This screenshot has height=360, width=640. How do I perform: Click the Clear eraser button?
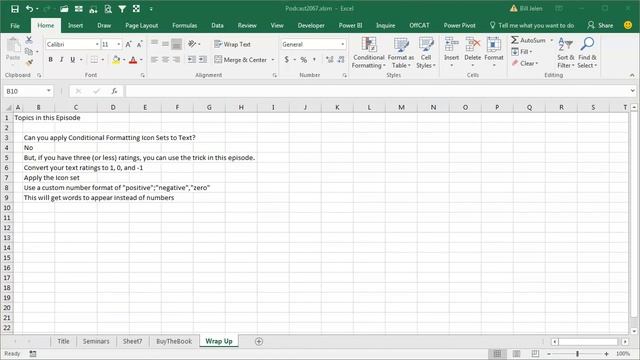[525, 63]
